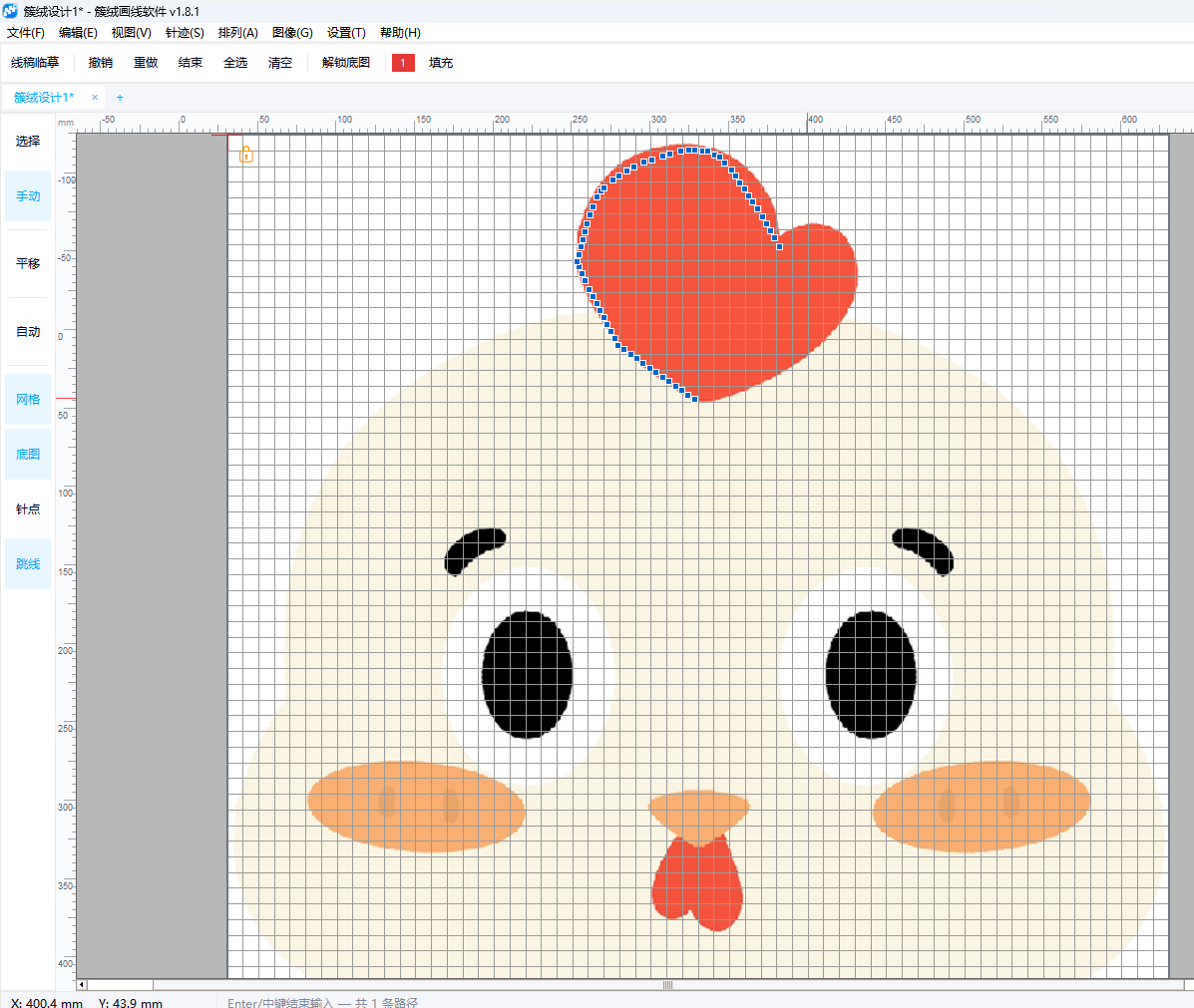Click the horizontal scrollbar left arrow

(x=82, y=985)
